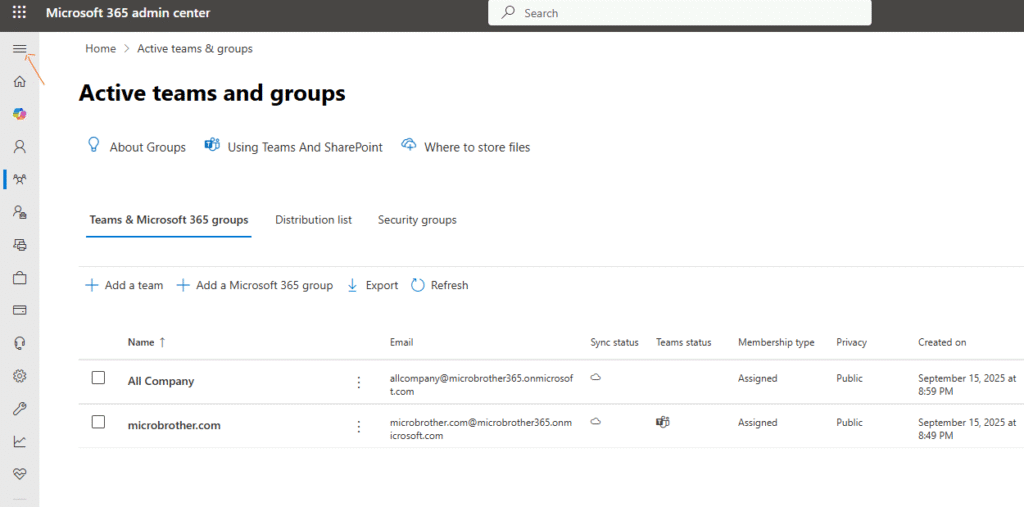Open Health heart icon in sidebar
This screenshot has height=507, width=1024.
coord(19,474)
